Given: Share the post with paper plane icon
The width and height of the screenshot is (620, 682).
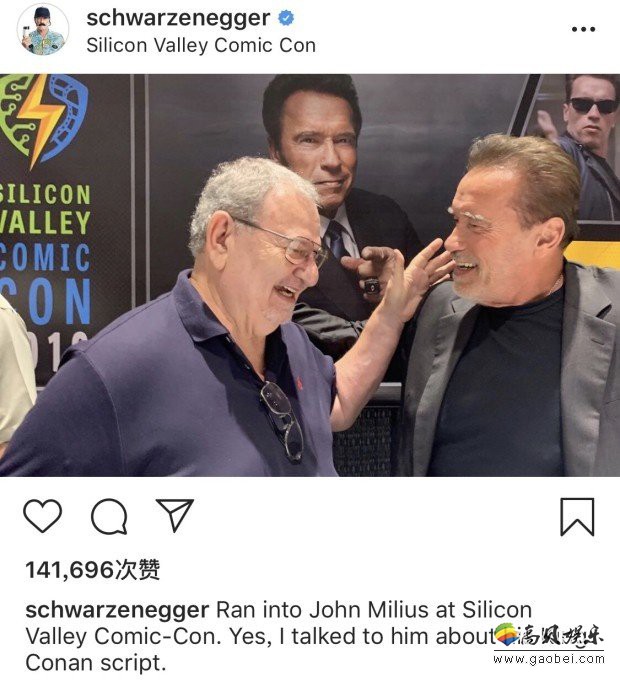Looking at the screenshot, I should pyautogui.click(x=175, y=515).
